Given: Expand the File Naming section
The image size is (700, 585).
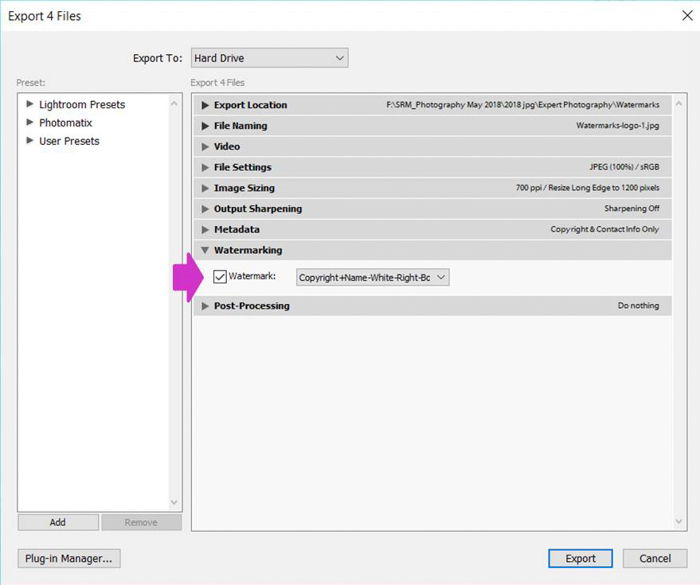Looking at the screenshot, I should [433, 126].
